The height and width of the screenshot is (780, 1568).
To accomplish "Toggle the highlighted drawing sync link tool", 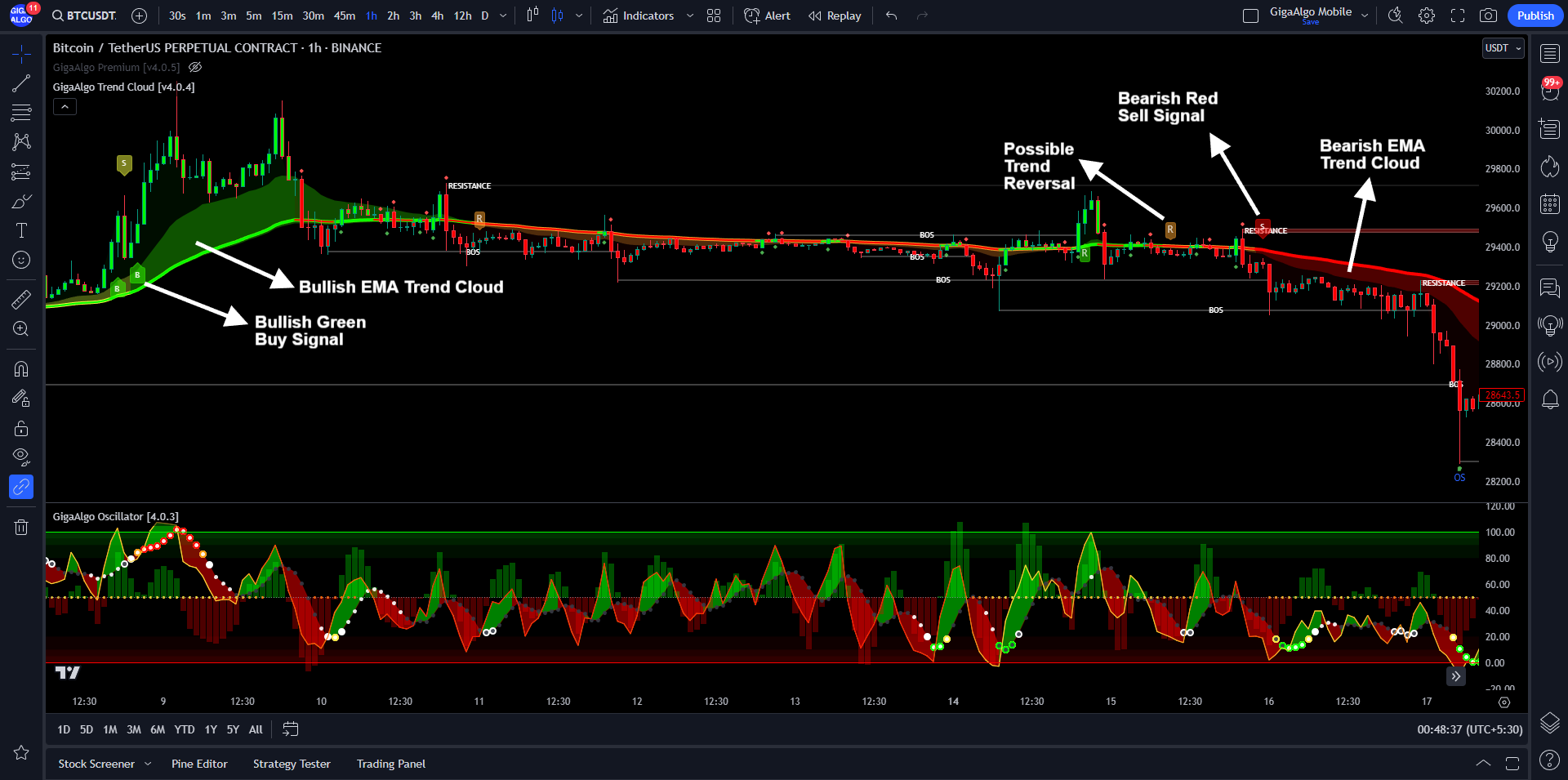I will click(x=21, y=487).
